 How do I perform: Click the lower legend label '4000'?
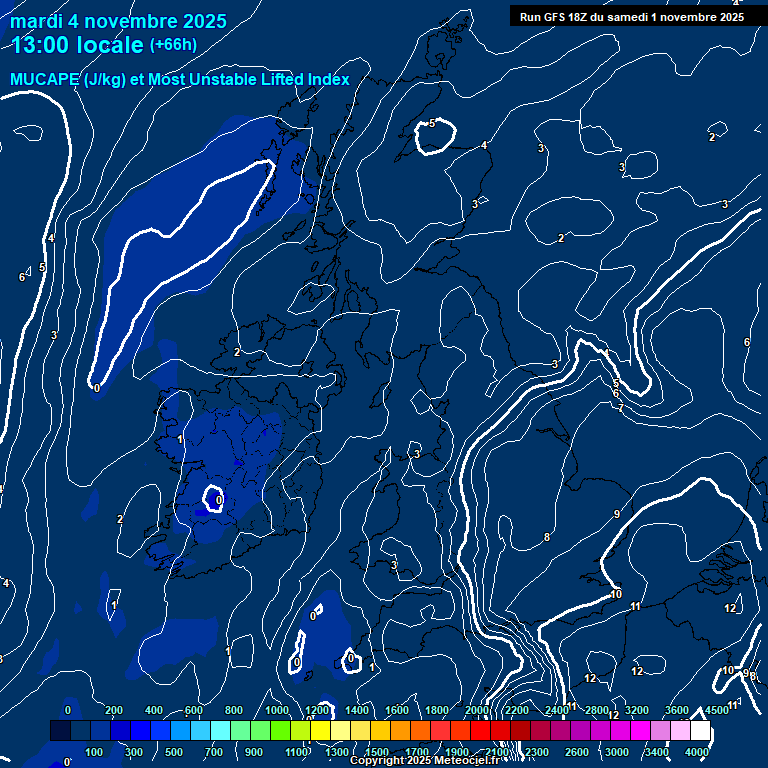(696, 752)
